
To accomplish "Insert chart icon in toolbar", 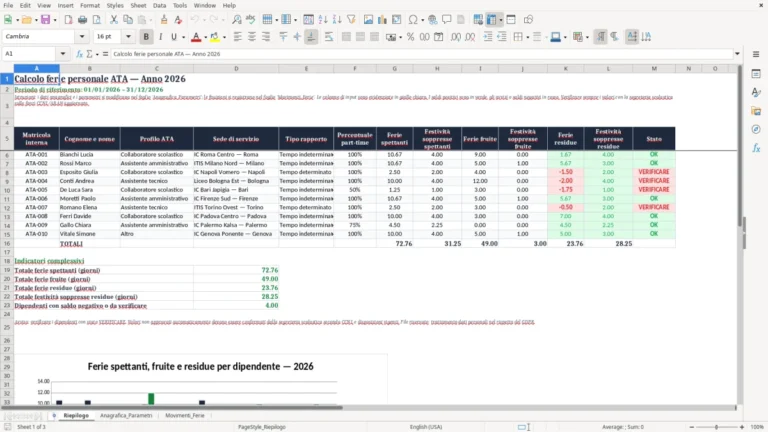I will click(x=383, y=20).
